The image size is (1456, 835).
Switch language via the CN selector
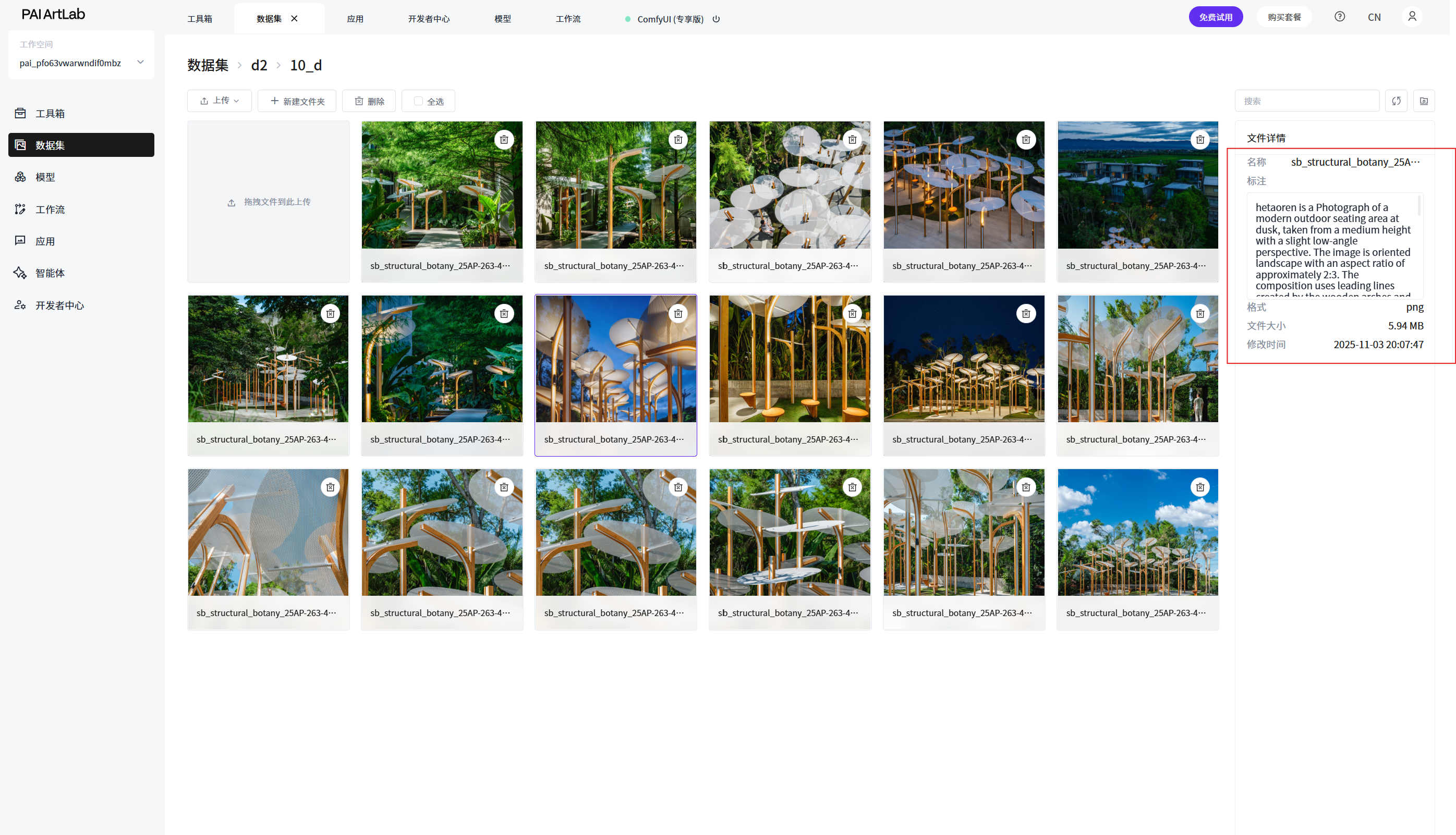pyautogui.click(x=1374, y=17)
